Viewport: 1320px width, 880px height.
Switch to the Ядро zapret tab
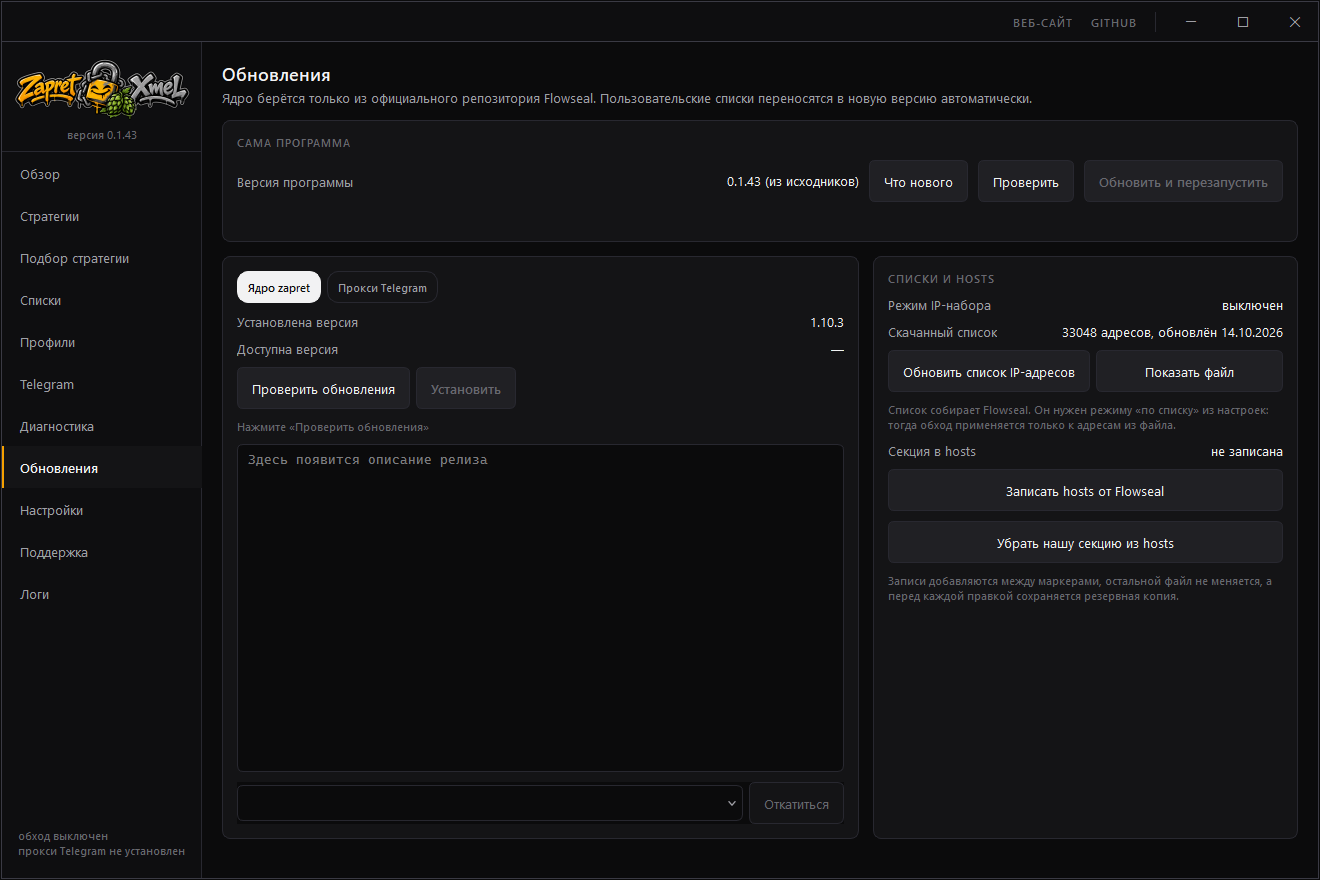(279, 288)
